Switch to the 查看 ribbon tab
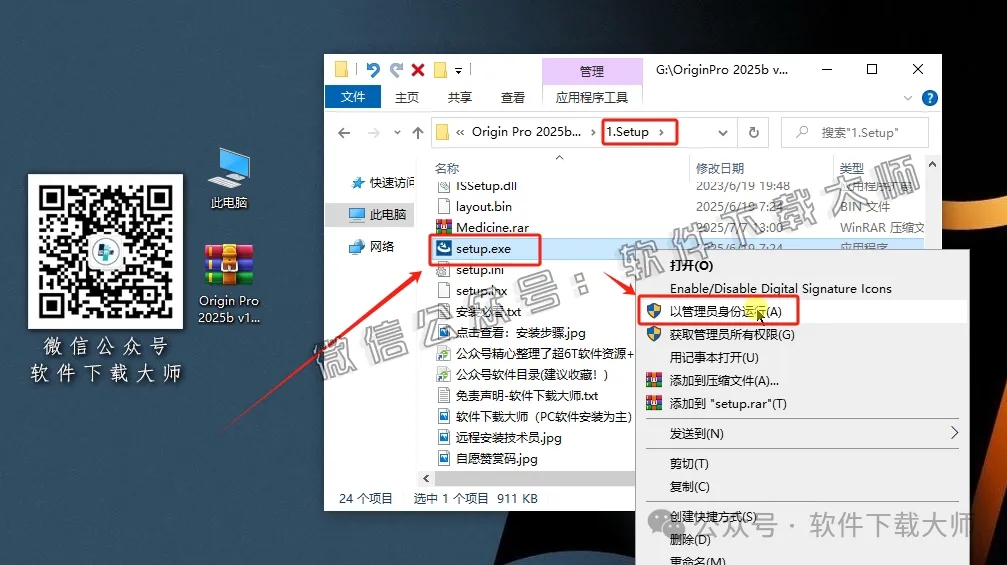This screenshot has width=1007, height=565. pyautogui.click(x=512, y=97)
